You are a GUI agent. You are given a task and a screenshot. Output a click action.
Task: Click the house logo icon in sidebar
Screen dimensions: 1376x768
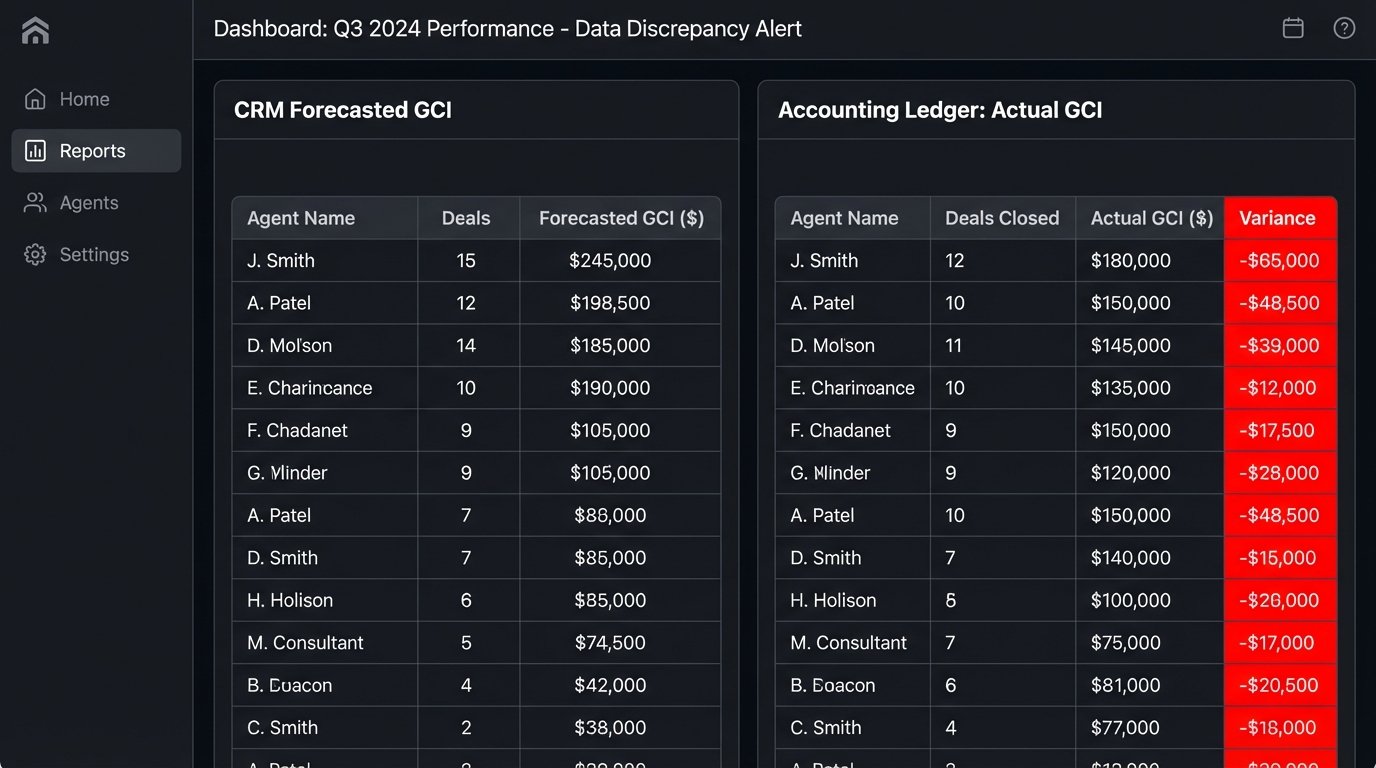(35, 30)
